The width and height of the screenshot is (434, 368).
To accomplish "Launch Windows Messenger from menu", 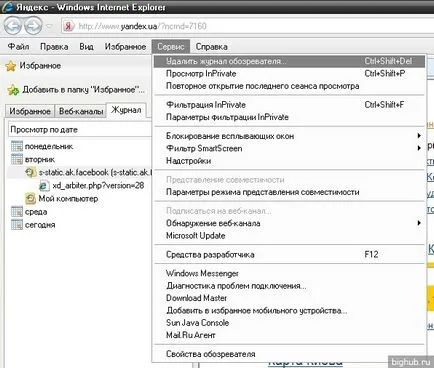I will click(x=289, y=273).
